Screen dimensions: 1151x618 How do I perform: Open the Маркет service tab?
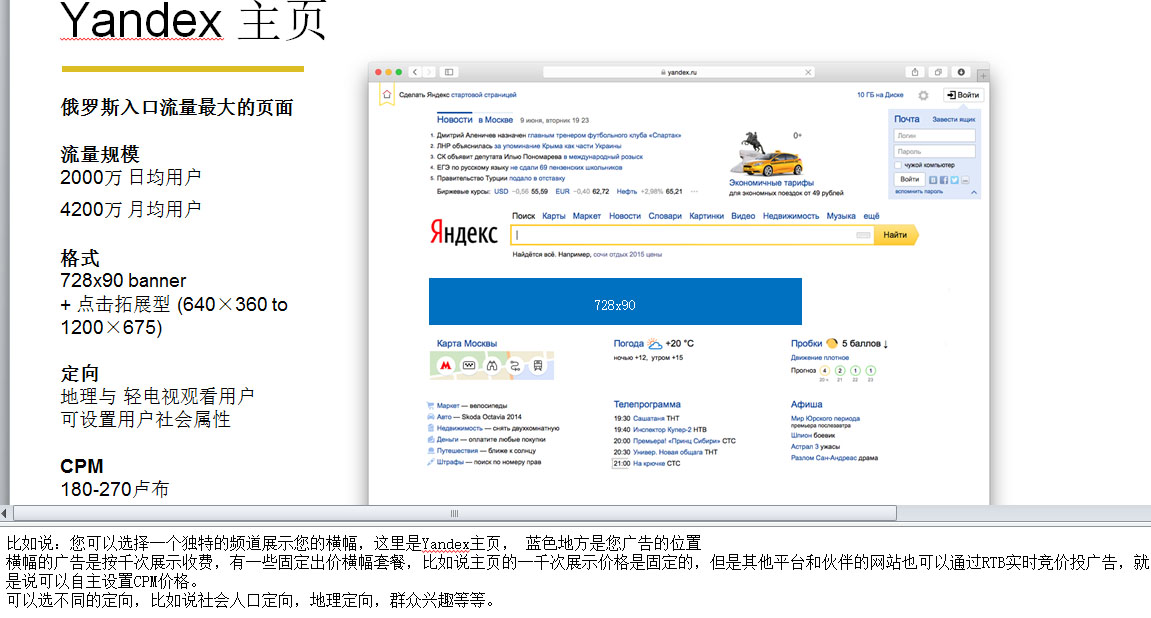[587, 216]
